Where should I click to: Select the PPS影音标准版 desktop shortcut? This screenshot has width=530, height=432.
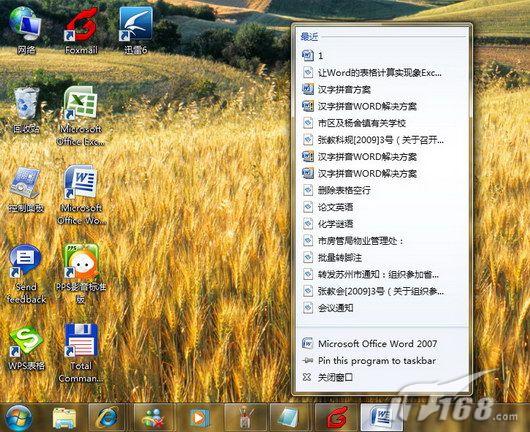tap(81, 274)
